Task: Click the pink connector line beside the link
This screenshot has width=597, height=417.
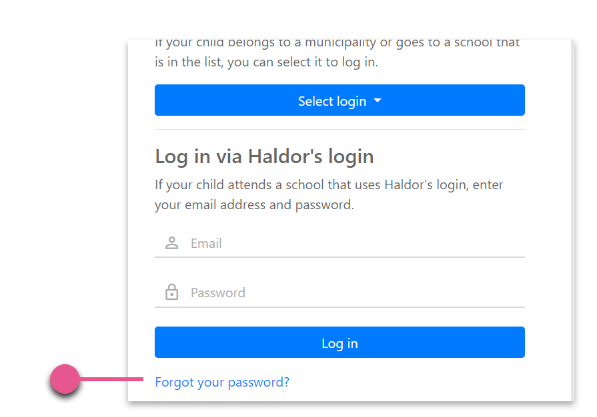Action: click(111, 379)
